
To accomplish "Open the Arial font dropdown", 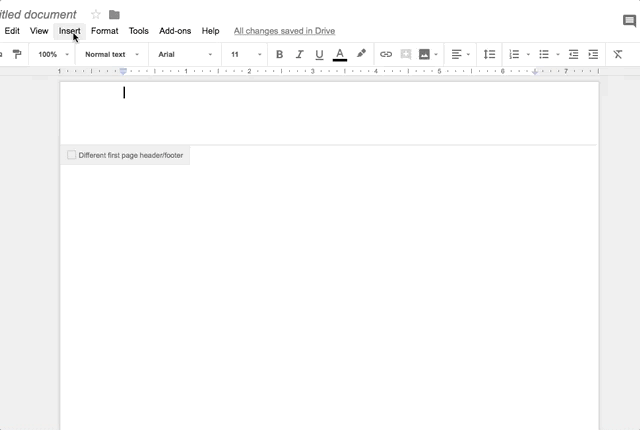I will pos(185,54).
